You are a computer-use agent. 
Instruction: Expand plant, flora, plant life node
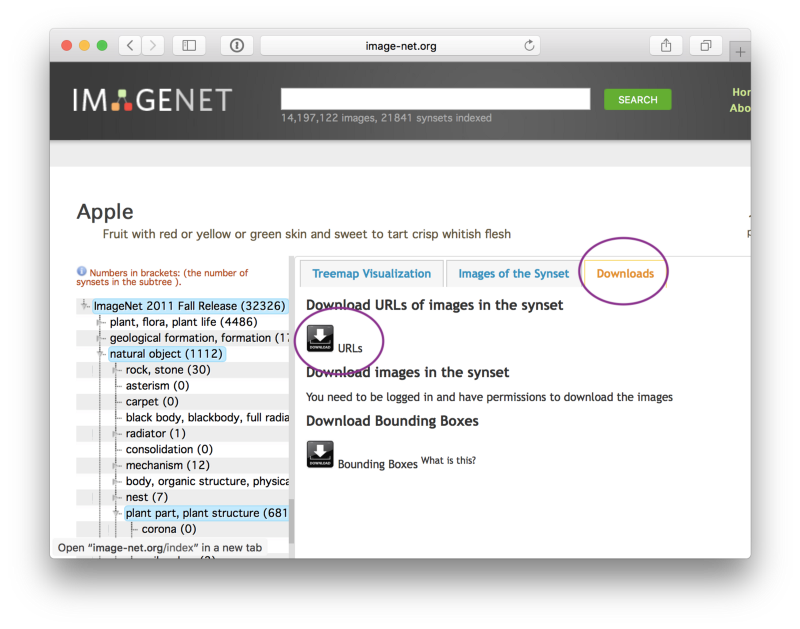[x=101, y=322]
